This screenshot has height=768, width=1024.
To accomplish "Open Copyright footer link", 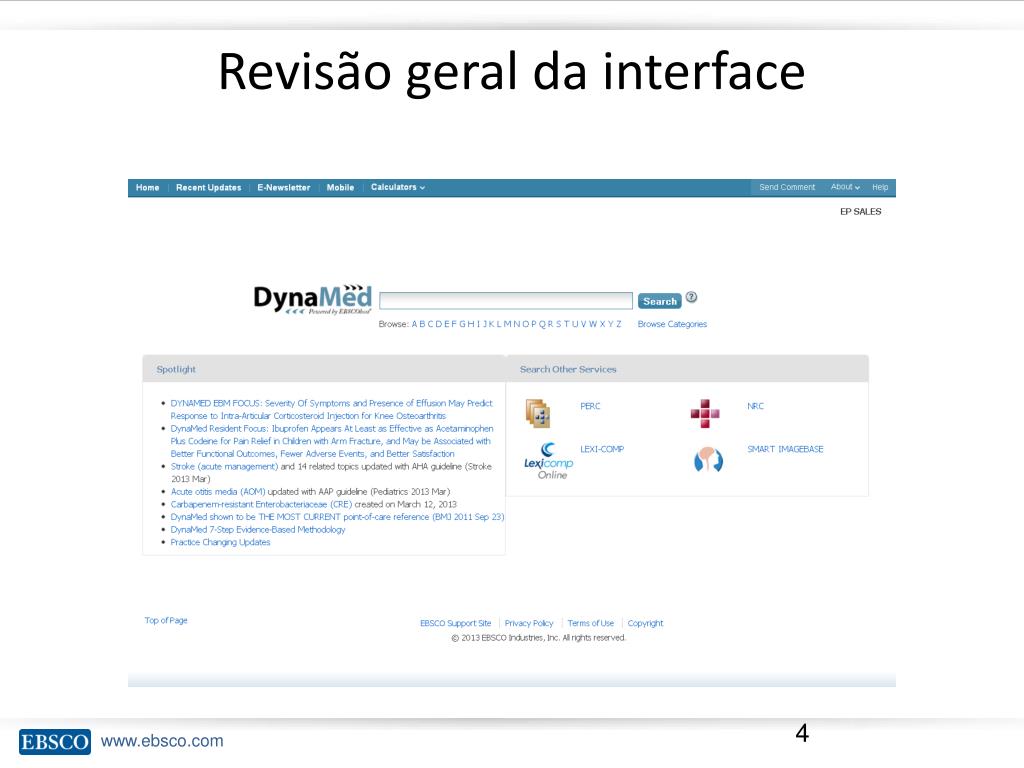I will [645, 624].
